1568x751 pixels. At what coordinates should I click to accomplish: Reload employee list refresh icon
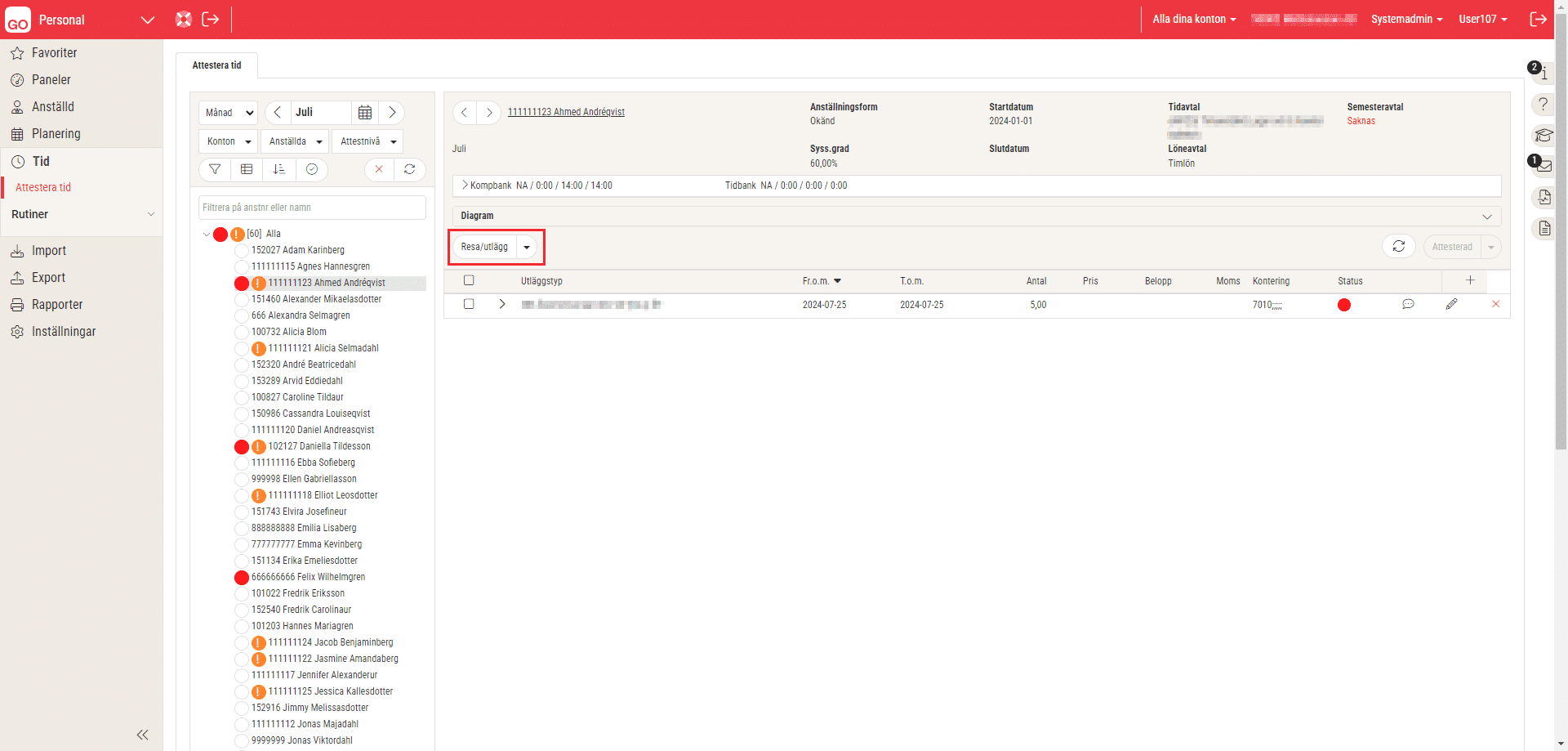click(410, 169)
